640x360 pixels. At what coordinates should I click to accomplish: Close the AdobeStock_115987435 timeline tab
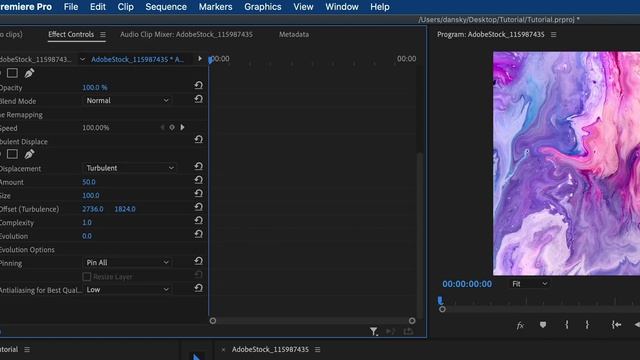click(223, 350)
